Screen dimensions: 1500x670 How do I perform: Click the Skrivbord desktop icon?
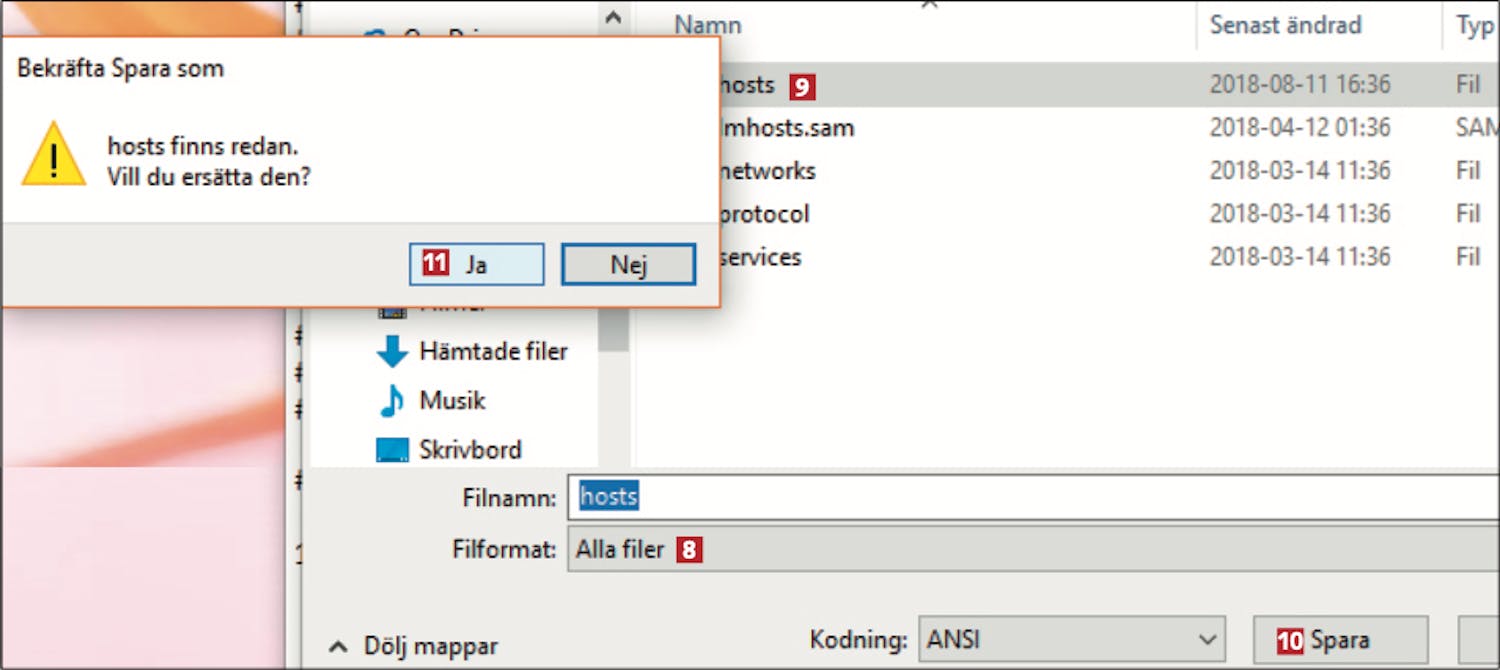coord(392,450)
